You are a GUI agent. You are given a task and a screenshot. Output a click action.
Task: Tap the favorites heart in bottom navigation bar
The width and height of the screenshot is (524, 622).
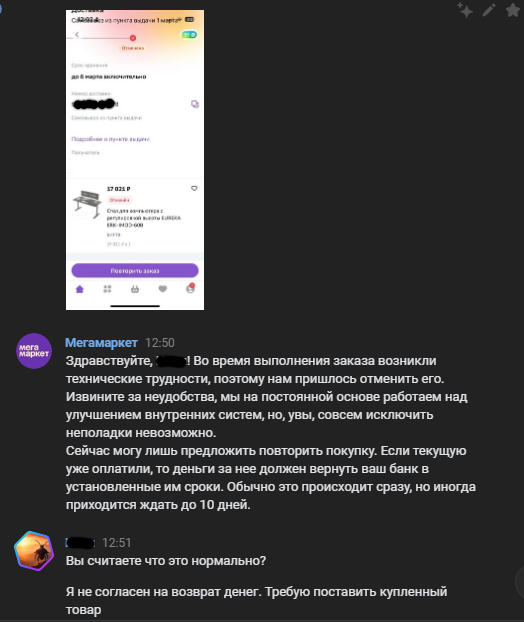click(163, 289)
